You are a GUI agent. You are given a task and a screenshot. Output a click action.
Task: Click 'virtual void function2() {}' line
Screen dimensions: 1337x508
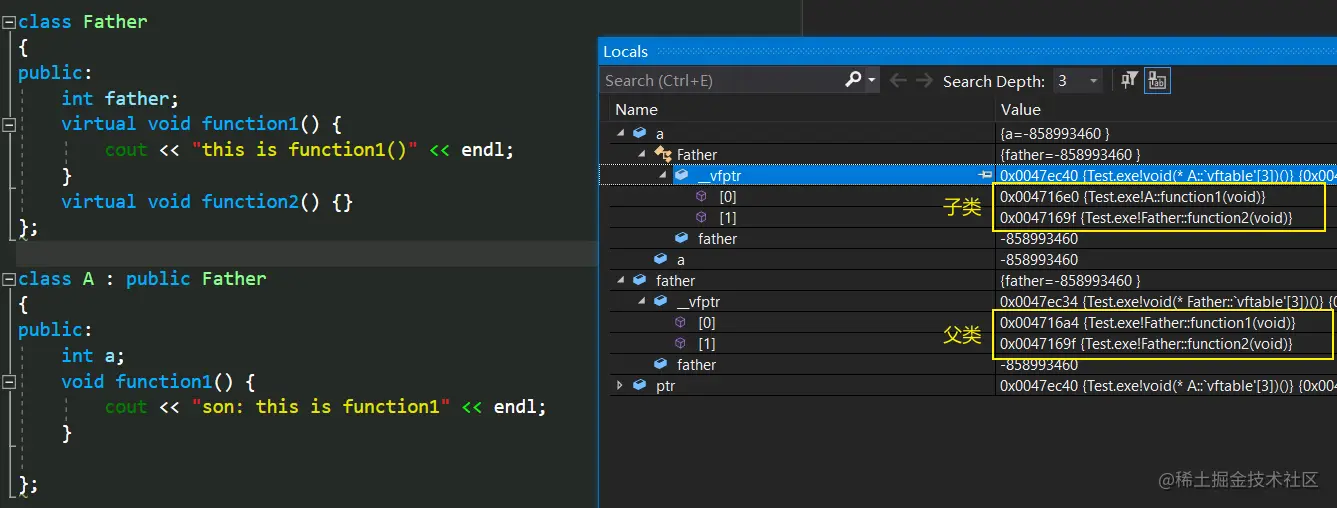coord(207,201)
